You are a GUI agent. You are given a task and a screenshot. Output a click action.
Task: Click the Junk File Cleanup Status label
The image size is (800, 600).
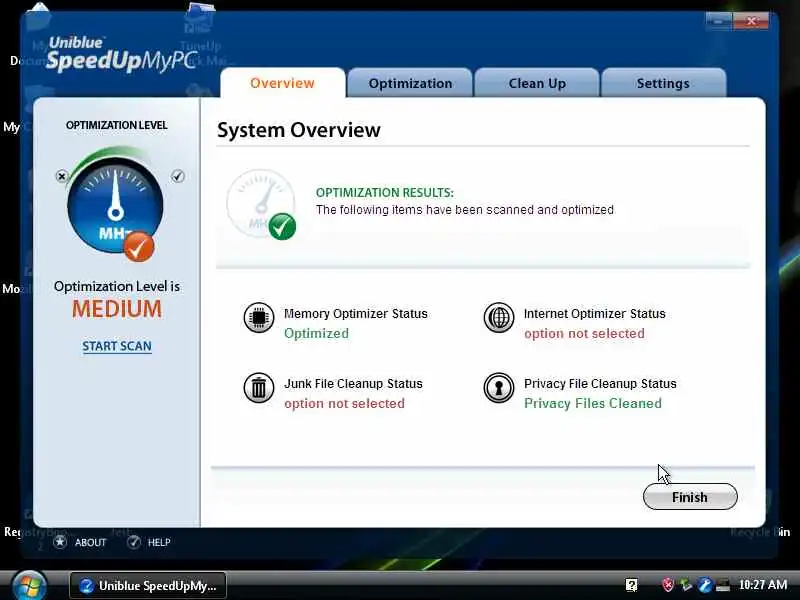coord(353,384)
